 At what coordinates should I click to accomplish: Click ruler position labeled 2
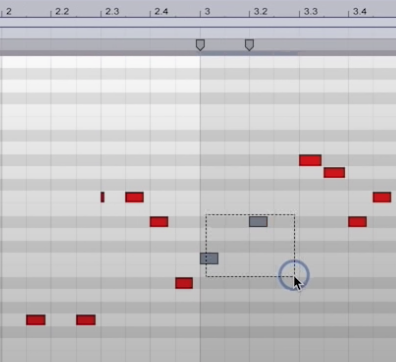point(9,12)
